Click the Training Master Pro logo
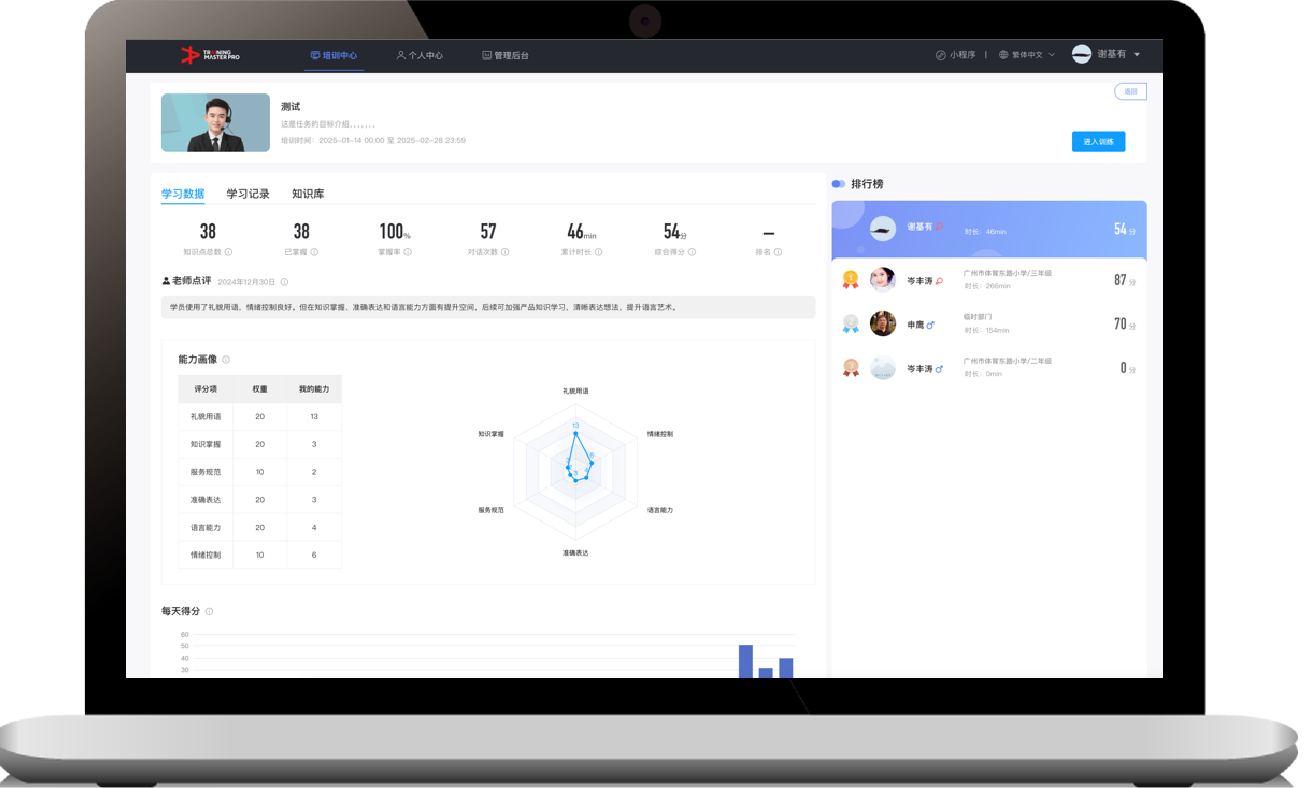The image size is (1305, 788). (x=210, y=56)
